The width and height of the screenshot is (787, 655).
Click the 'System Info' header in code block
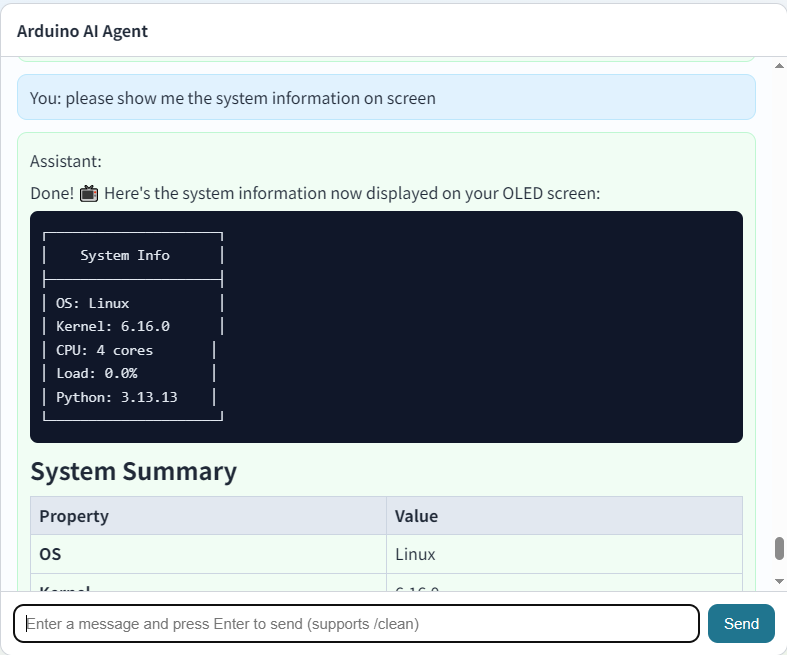(125, 255)
